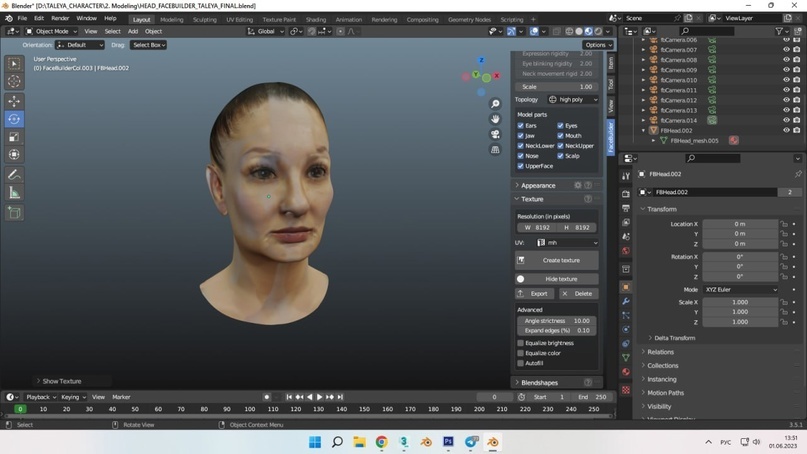Select the Move tool

(14, 101)
